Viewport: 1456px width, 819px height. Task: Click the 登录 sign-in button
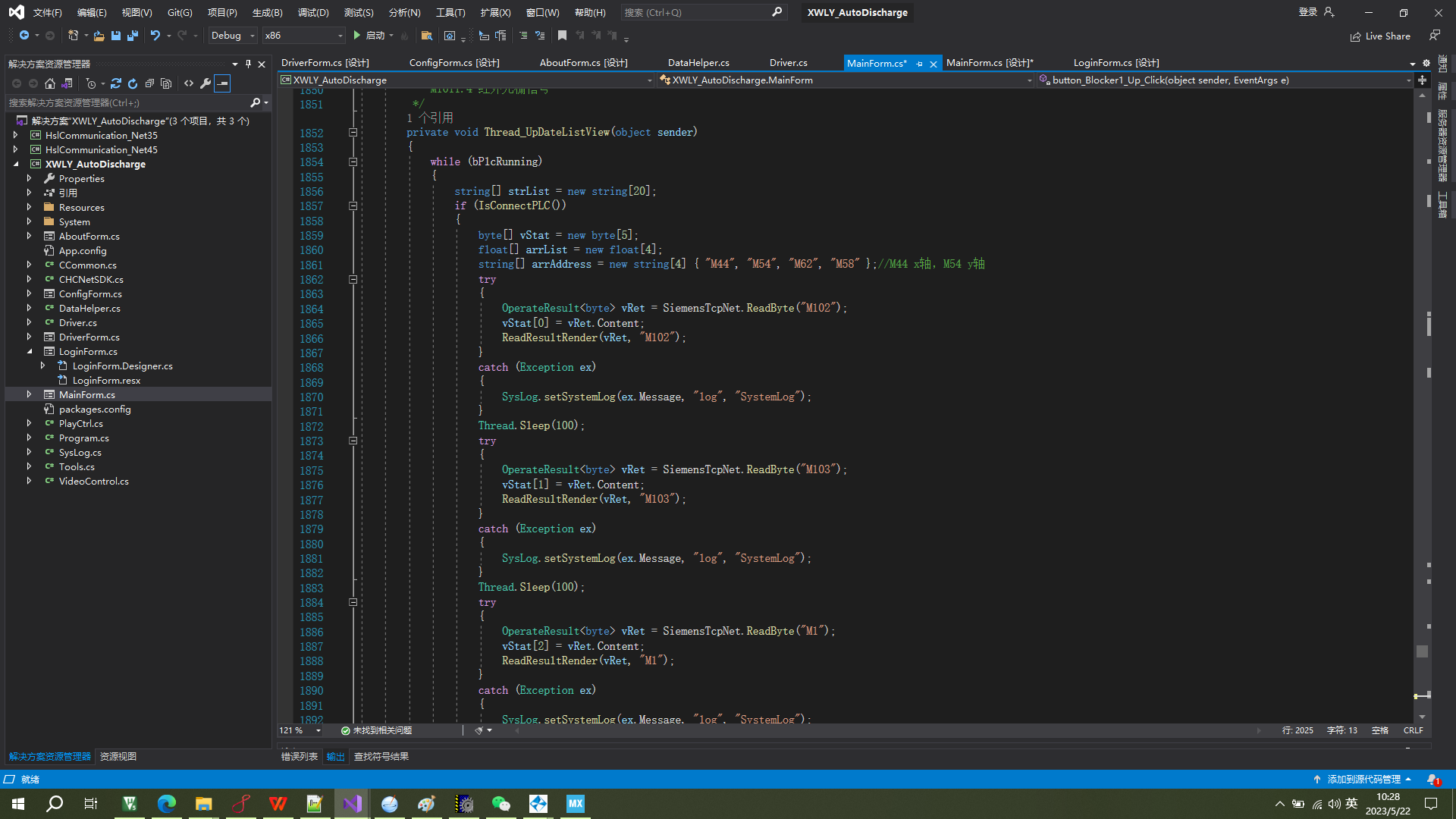[x=1316, y=12]
